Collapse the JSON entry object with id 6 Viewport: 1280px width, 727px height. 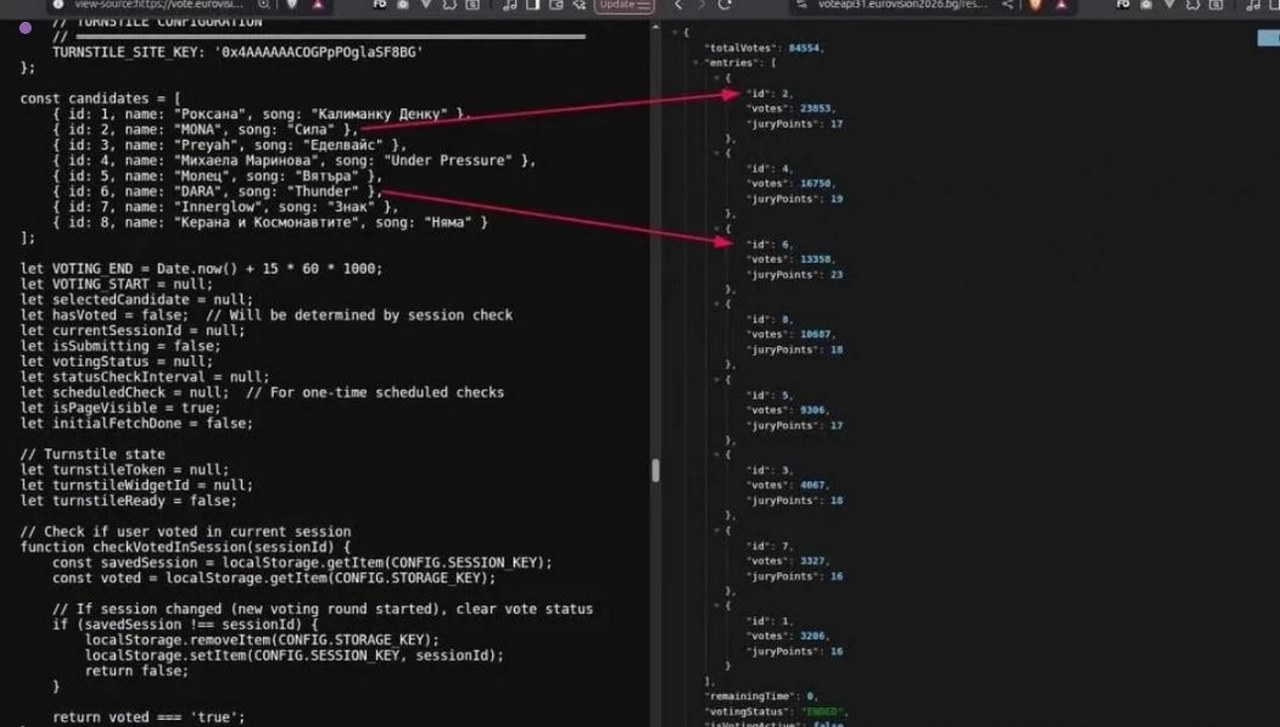point(716,230)
